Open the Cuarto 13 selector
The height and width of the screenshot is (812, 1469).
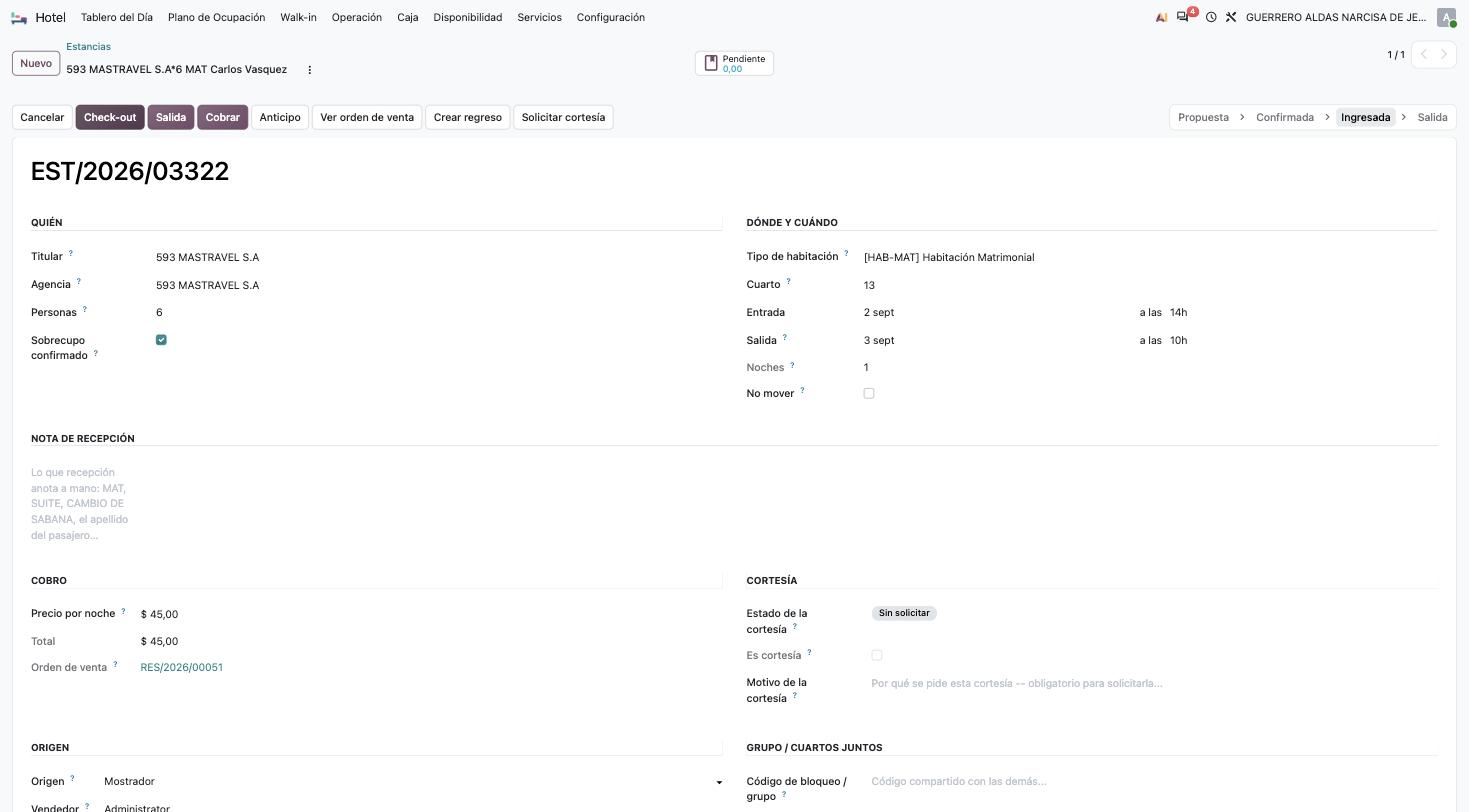pos(1151,285)
